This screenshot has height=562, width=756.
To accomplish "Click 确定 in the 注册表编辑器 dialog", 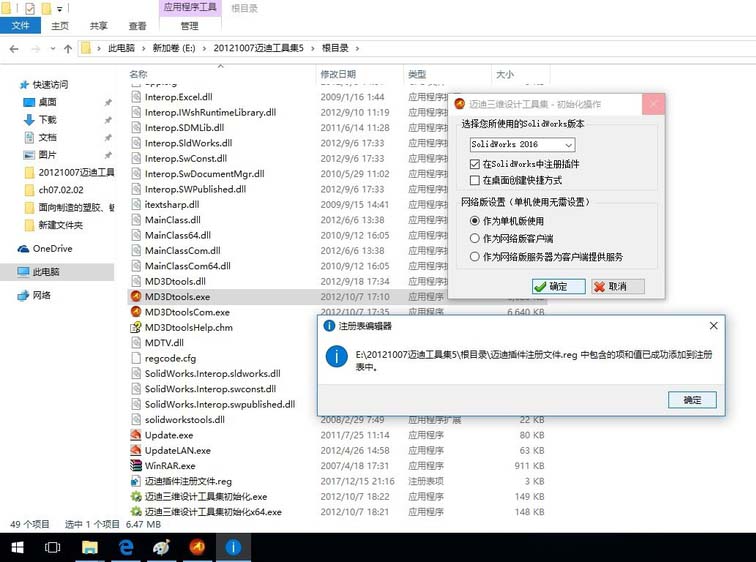I will coord(692,400).
